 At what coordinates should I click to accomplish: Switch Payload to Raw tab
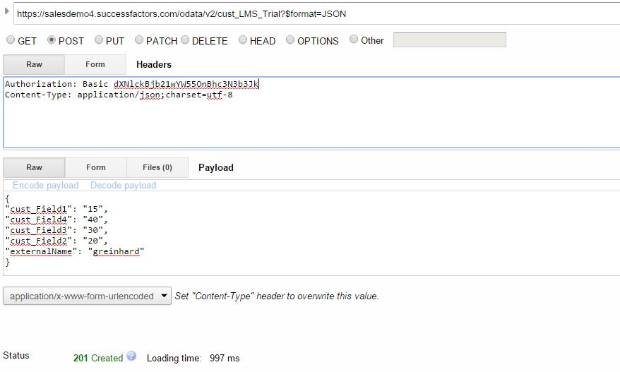[x=34, y=168]
